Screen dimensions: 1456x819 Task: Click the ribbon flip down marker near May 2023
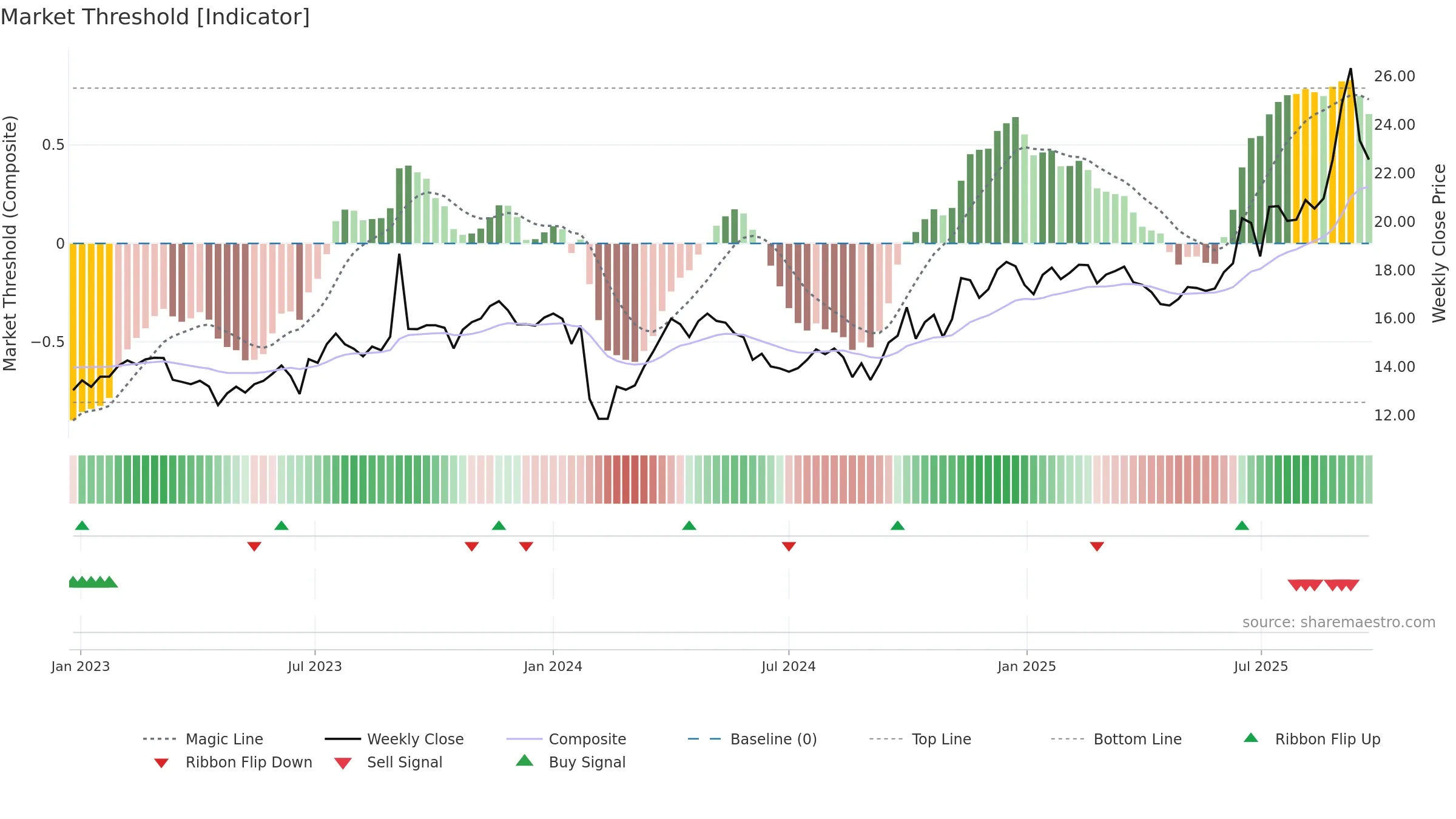pyautogui.click(x=254, y=547)
